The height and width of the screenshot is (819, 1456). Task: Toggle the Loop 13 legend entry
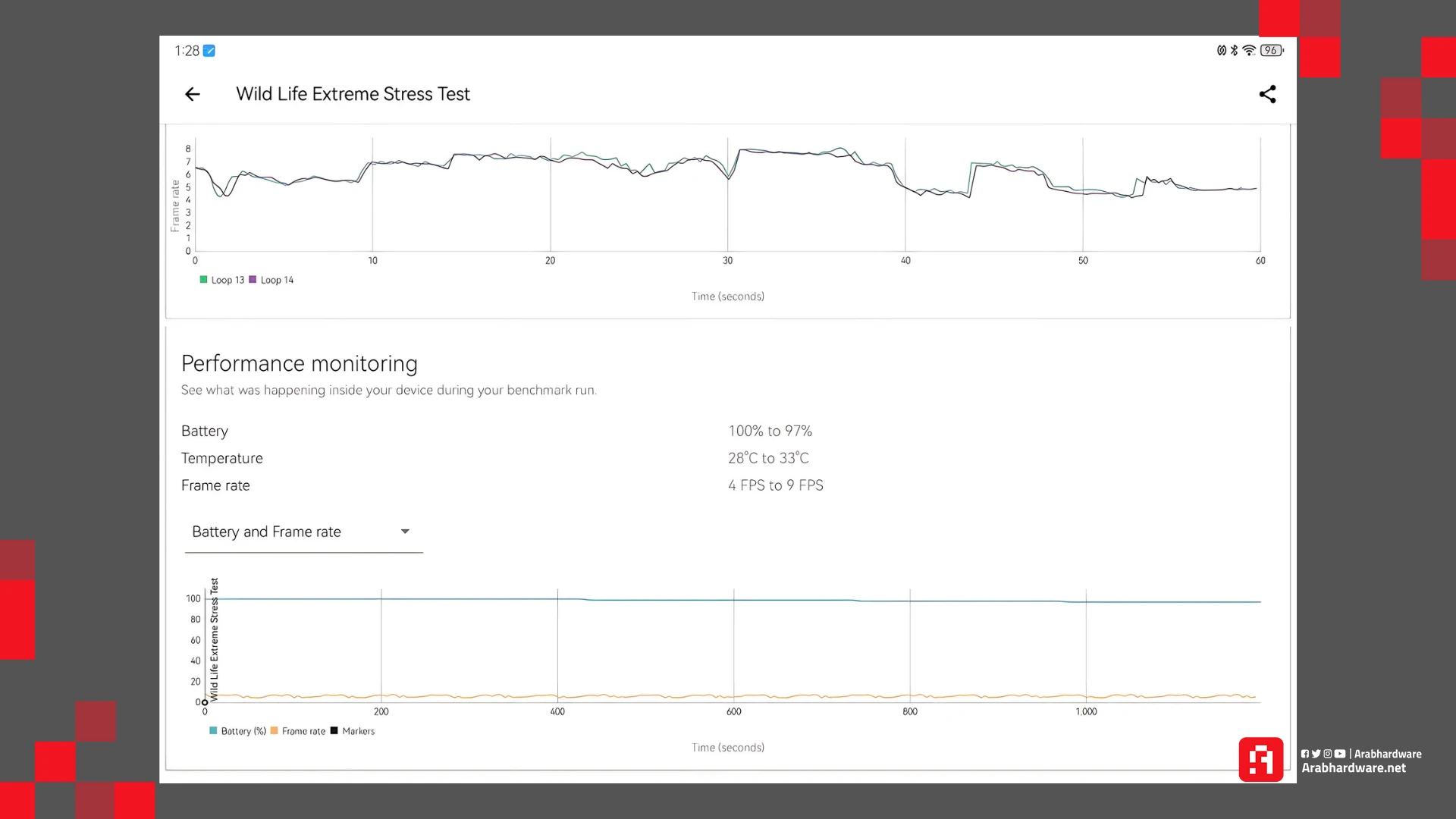pos(221,280)
